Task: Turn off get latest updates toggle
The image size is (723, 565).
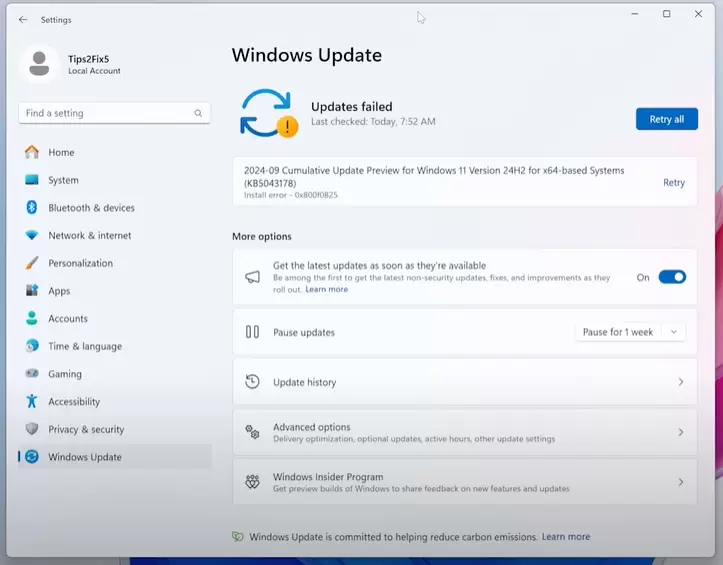Action: point(671,277)
